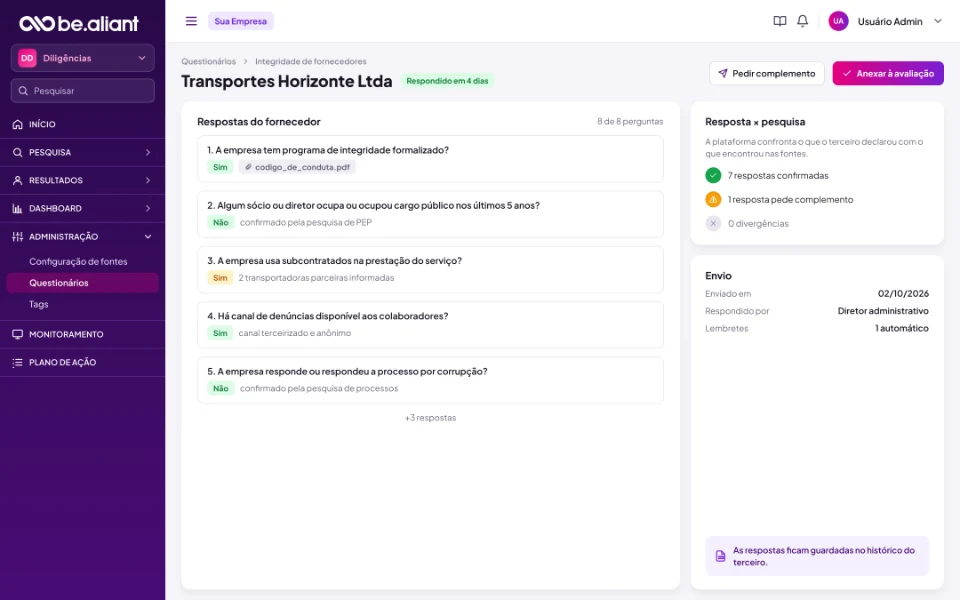Viewport: 960px width, 600px height.
Task: Click the Não tag on question 2
Action: 220,222
